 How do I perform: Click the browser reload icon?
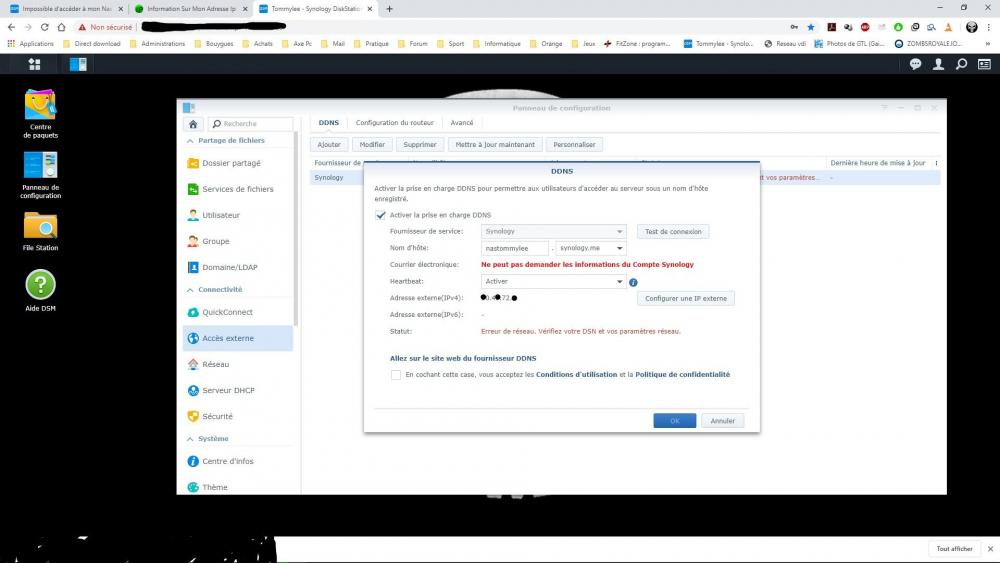(45, 27)
